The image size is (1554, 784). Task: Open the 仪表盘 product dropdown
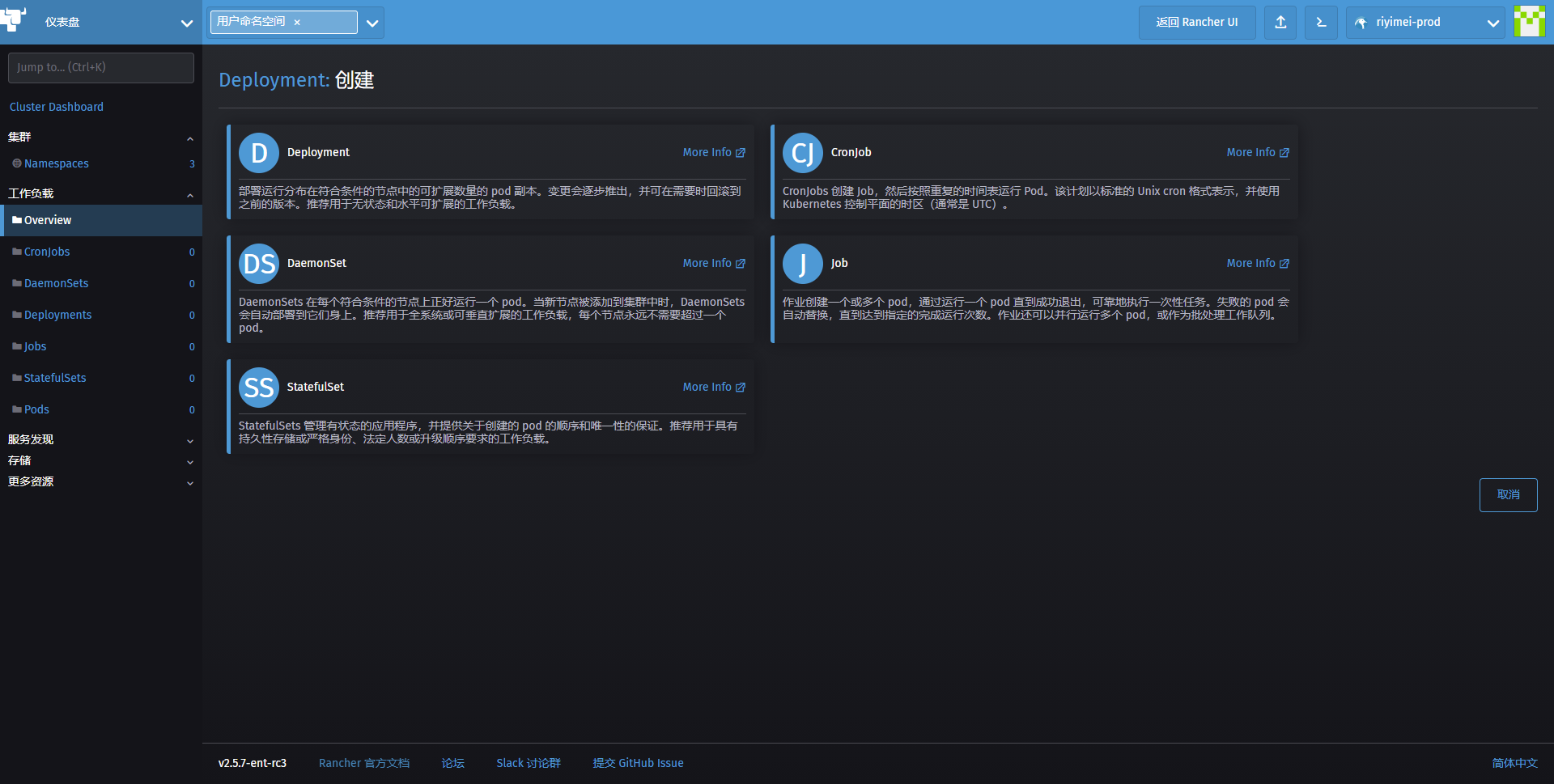(x=187, y=23)
